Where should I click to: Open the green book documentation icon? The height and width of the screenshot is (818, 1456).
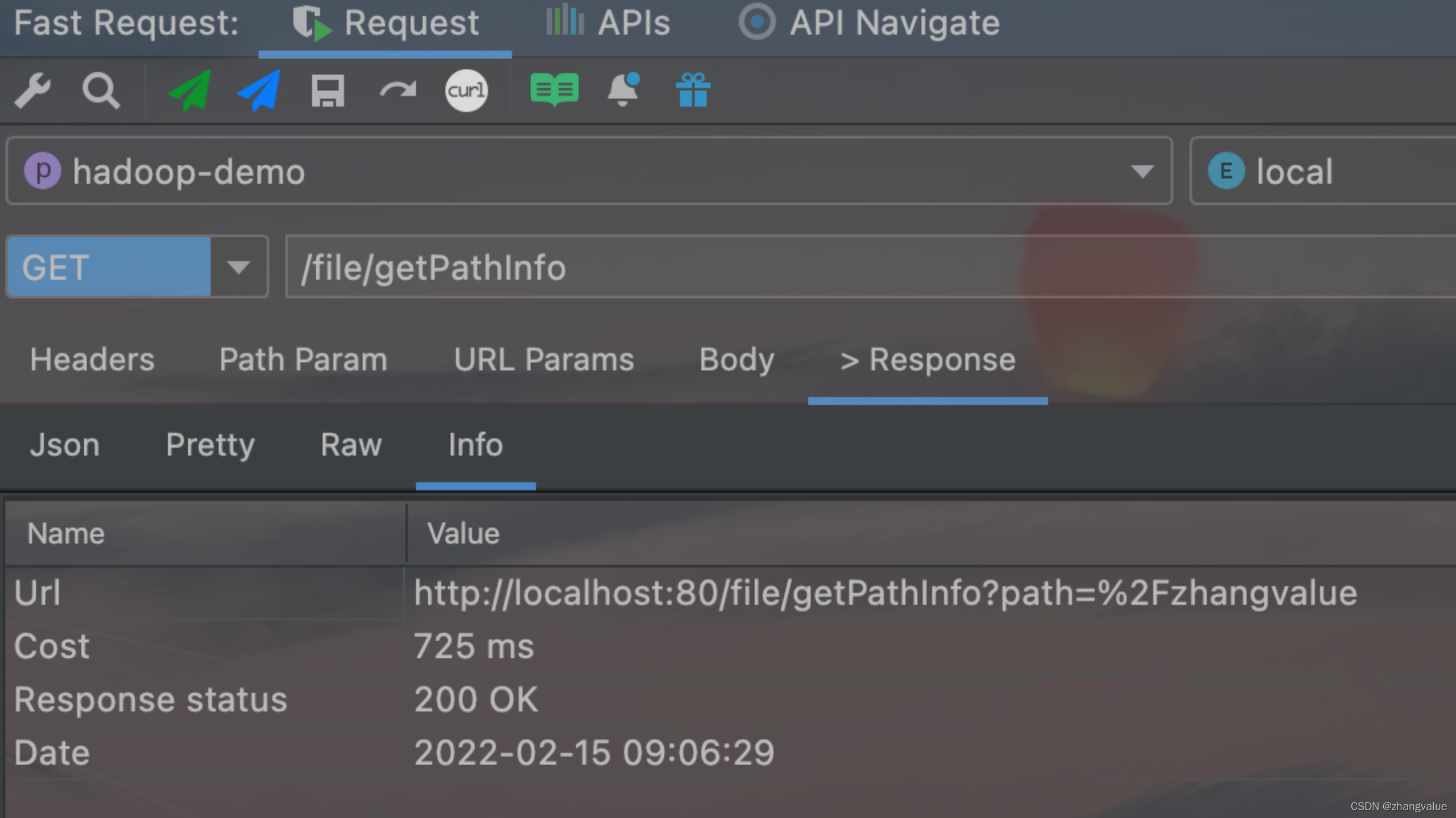[x=554, y=90]
